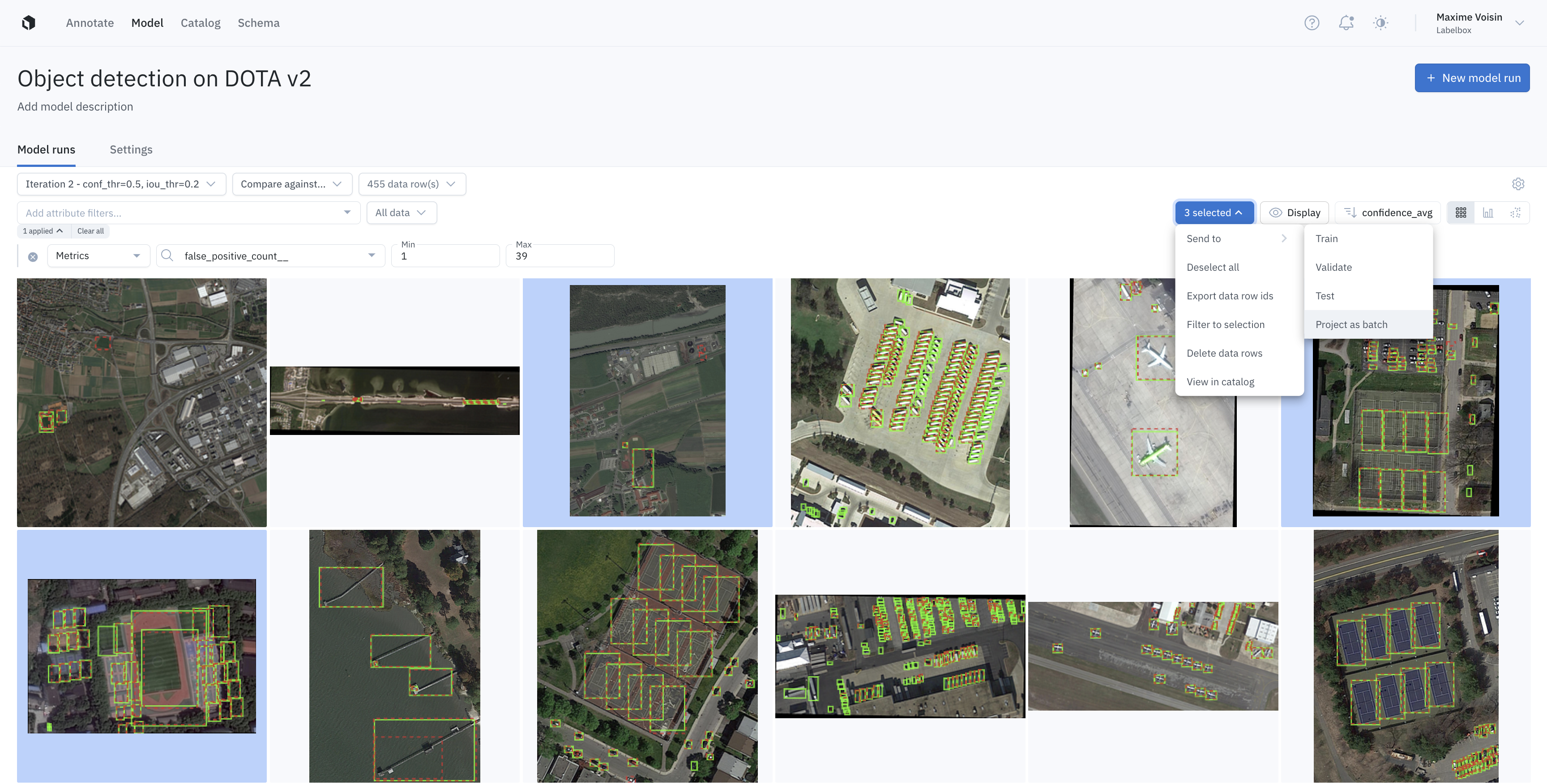This screenshot has height=784, width=1547.
Task: Click the notifications bell icon
Action: point(1346,22)
